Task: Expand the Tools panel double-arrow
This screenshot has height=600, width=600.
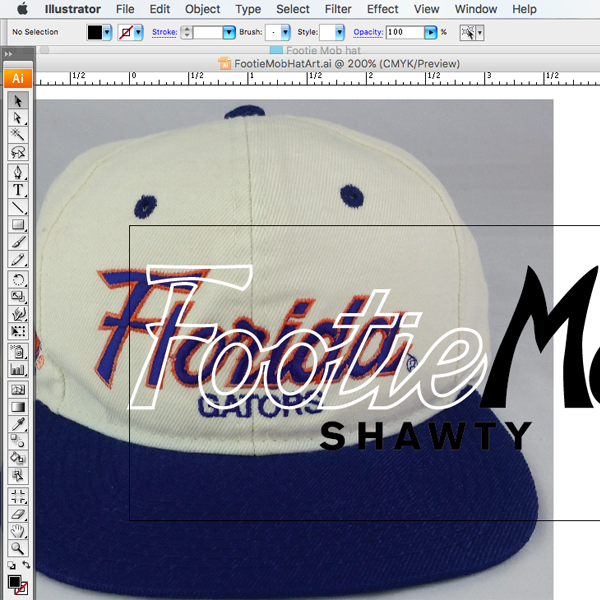Action: (x=8, y=54)
